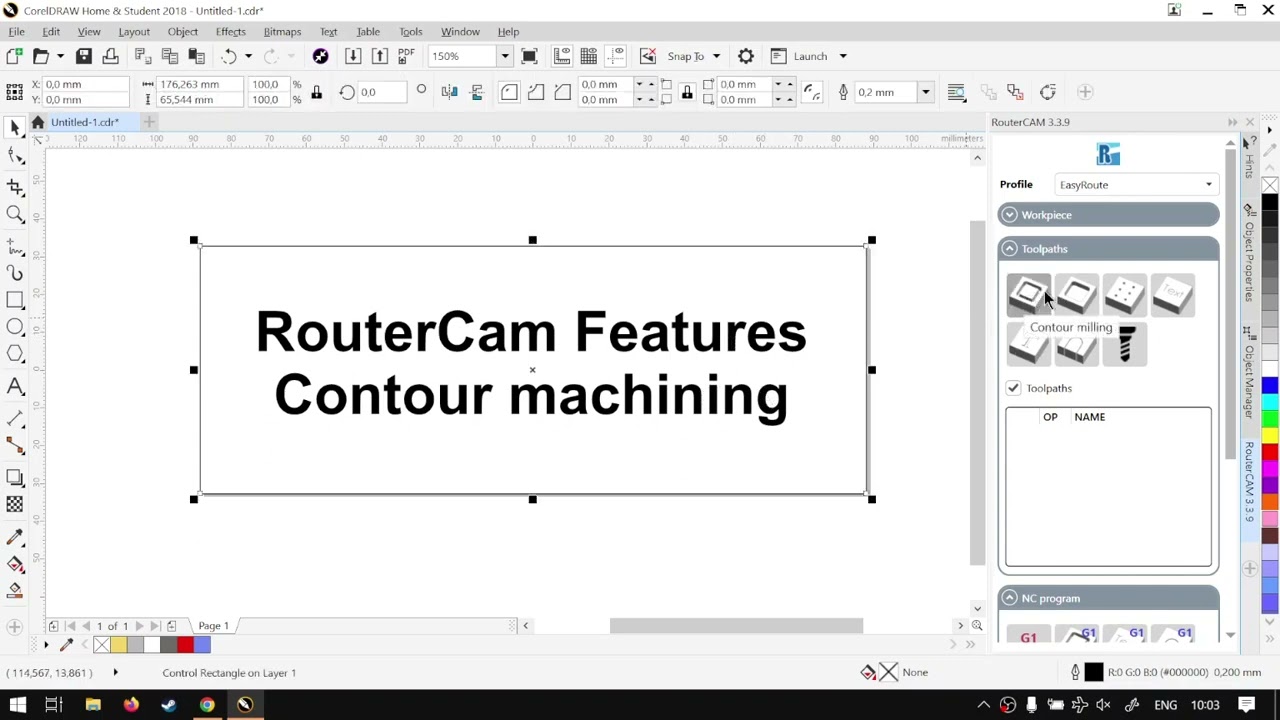The image size is (1280, 720).
Task: Click the Publish to PDF icon
Action: [406, 56]
